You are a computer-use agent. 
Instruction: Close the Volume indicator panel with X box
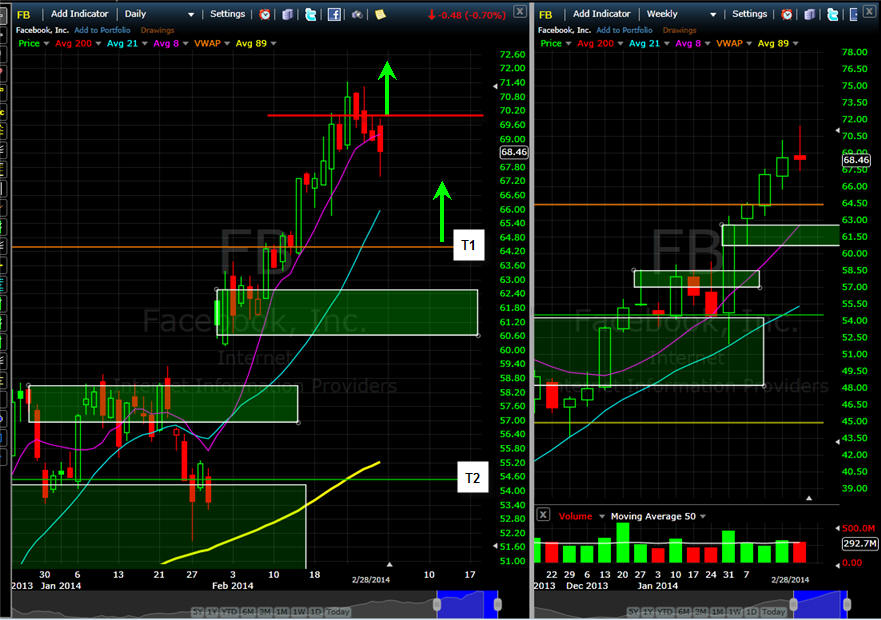point(543,514)
